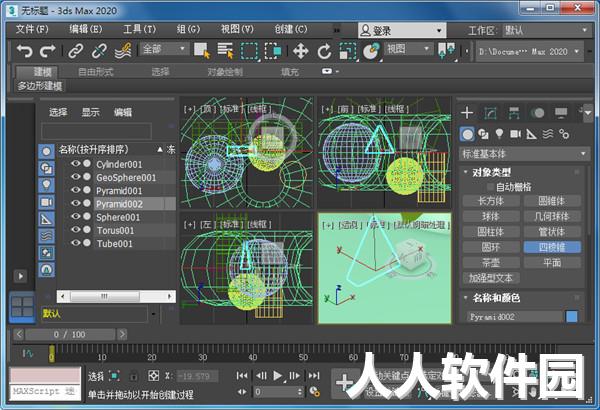Toggle visibility eye of Pyramid001
600x410 pixels.
75,190
